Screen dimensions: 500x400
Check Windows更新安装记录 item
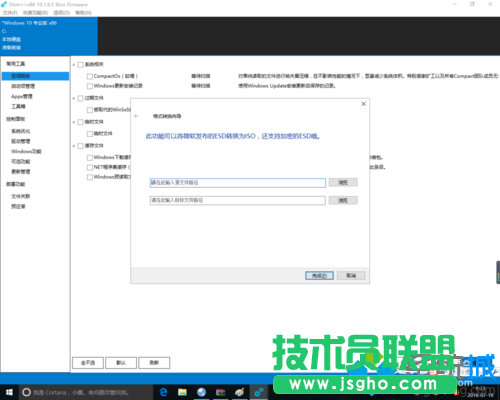coord(90,86)
